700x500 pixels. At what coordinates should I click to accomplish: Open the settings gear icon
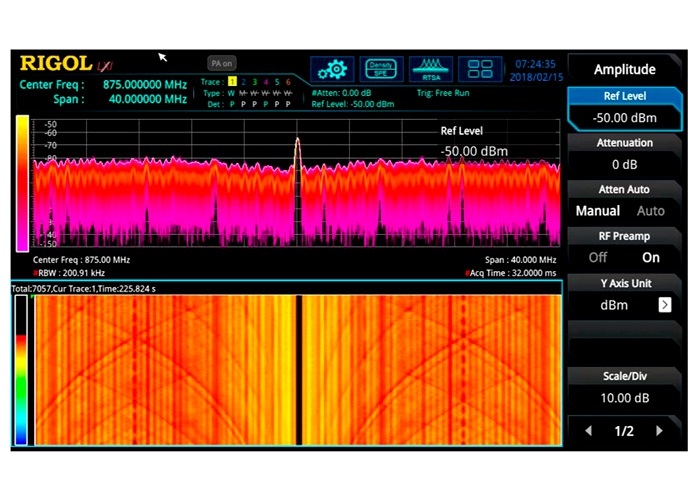click(x=332, y=69)
